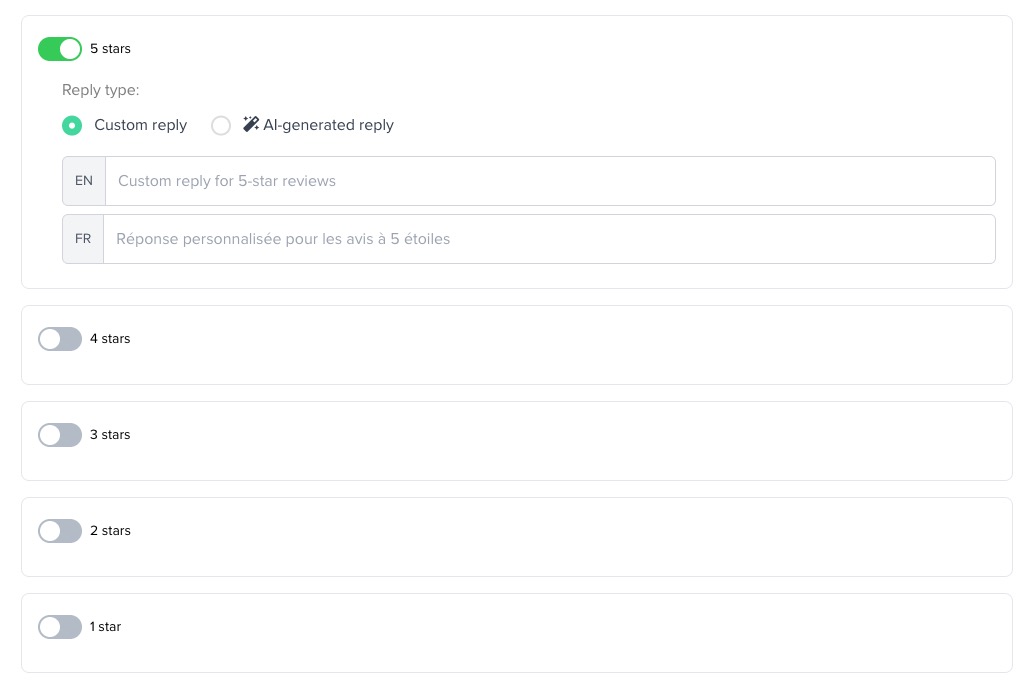Click the "3 stars" label text
The image size is (1028, 683).
[110, 435]
